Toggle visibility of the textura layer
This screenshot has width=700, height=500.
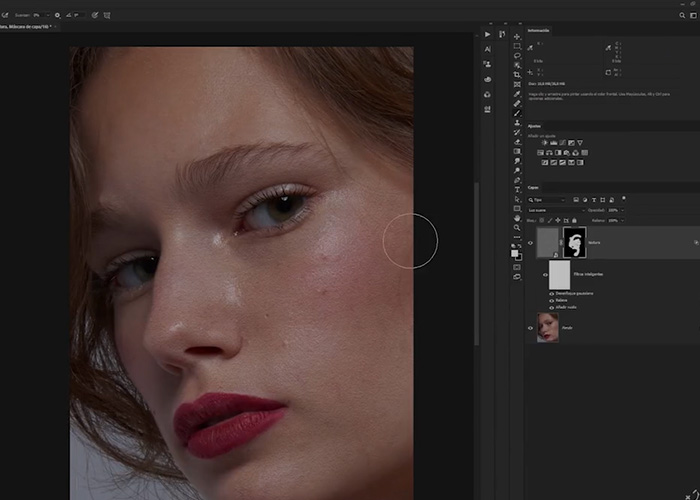(x=531, y=242)
